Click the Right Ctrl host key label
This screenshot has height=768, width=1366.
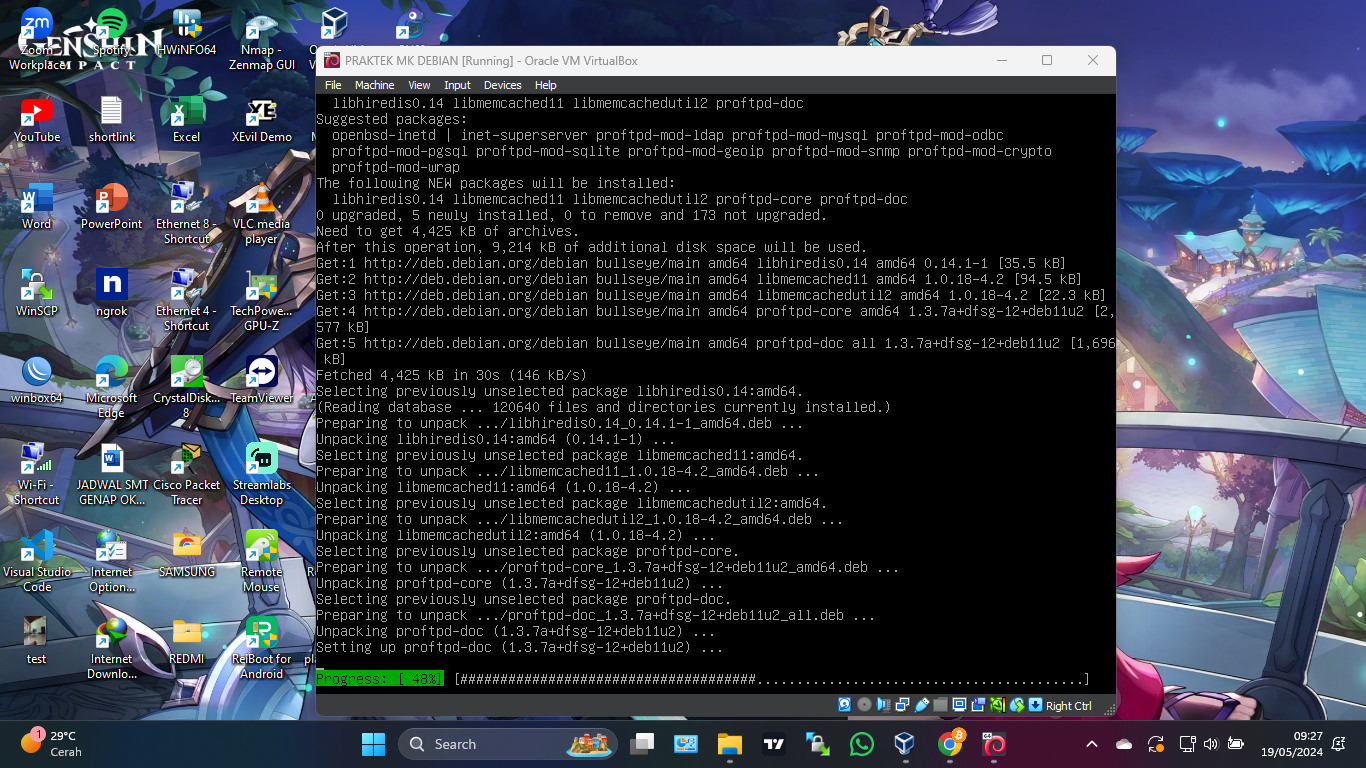click(1069, 706)
